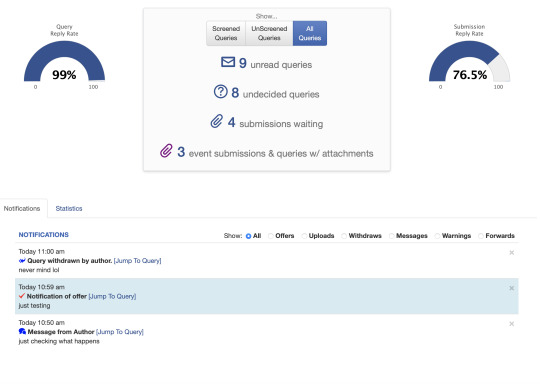This screenshot has height=384, width=540.
Task: Click the 'Today 10:59 am' timestamp
Action: pyautogui.click(x=42, y=287)
